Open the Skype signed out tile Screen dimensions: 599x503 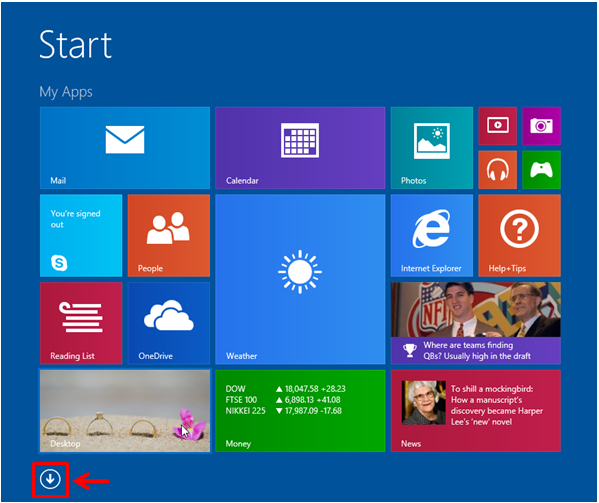coord(81,236)
